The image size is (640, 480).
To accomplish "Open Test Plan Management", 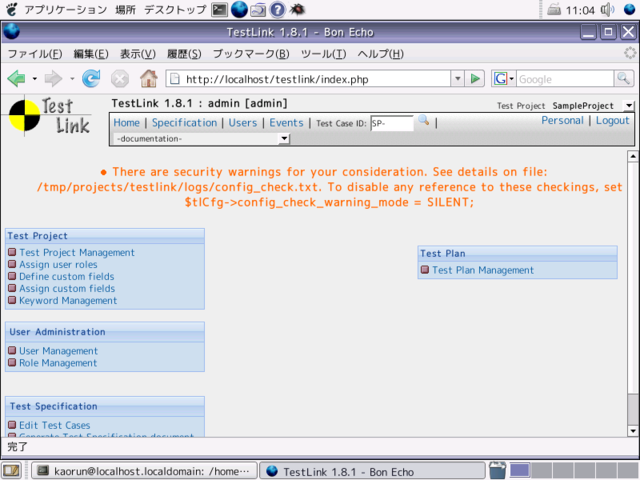I will [483, 270].
